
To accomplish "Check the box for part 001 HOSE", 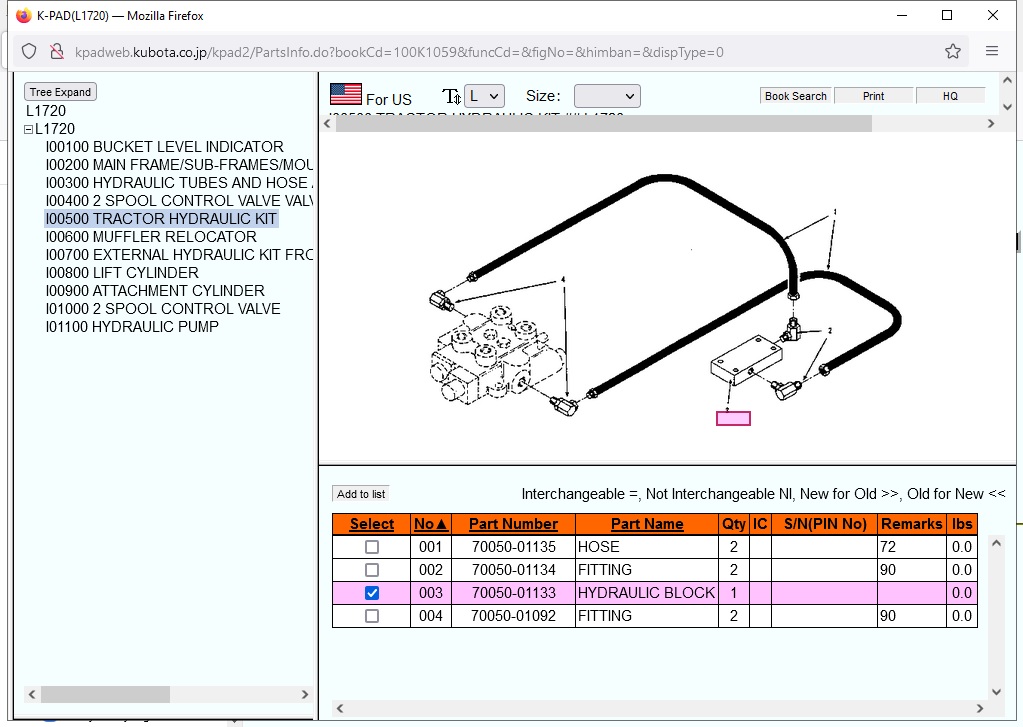I will coord(372,547).
